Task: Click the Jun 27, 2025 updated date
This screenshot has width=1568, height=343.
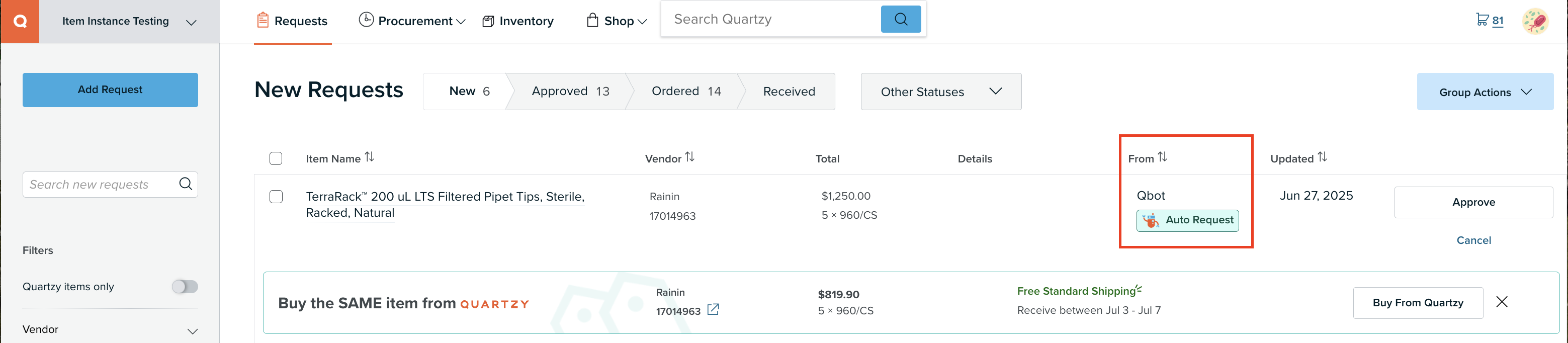Action: pyautogui.click(x=1316, y=196)
